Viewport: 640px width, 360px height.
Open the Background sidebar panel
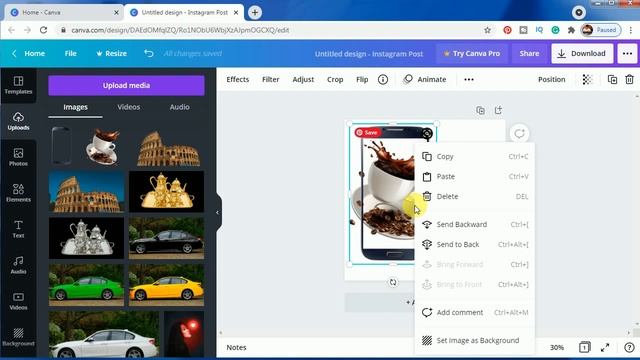[x=18, y=337]
